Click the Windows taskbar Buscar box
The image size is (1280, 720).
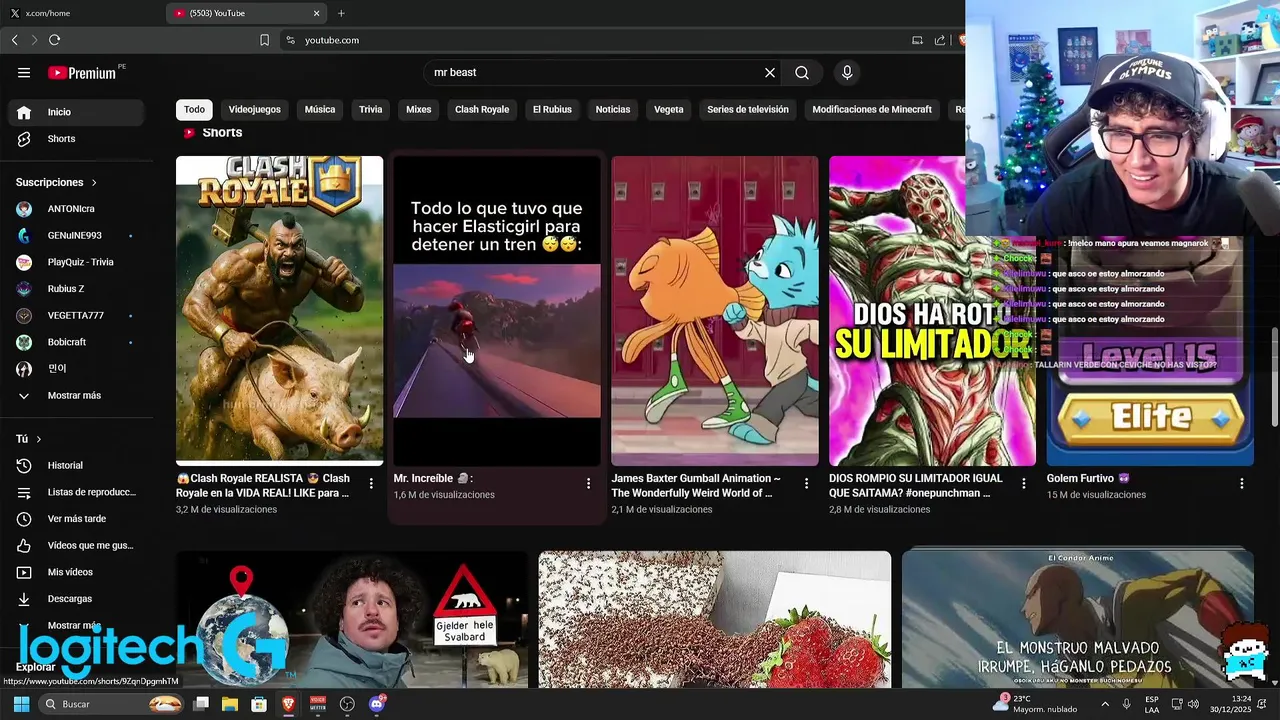[112, 704]
